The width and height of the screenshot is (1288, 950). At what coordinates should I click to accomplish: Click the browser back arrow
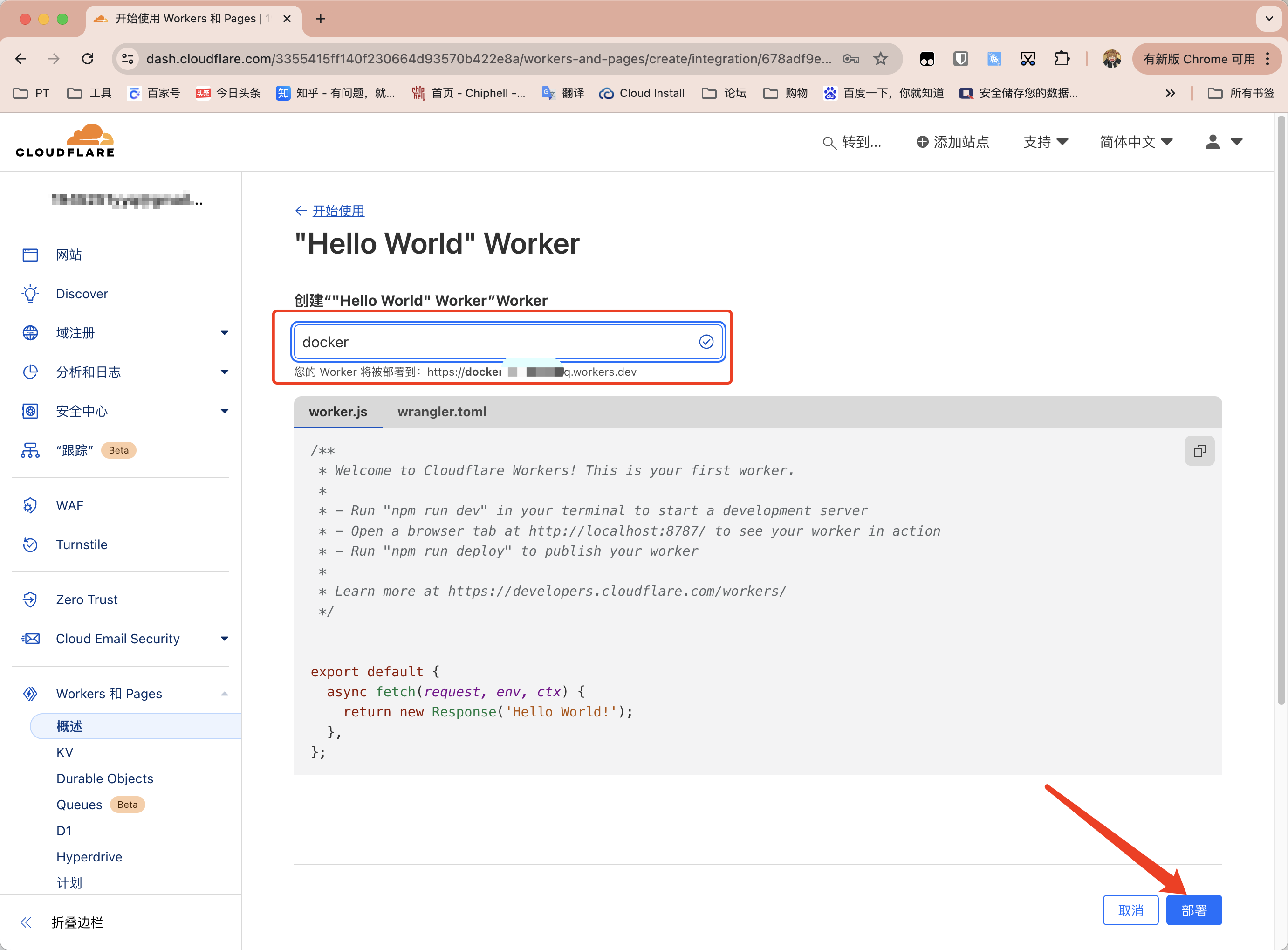[x=21, y=59]
